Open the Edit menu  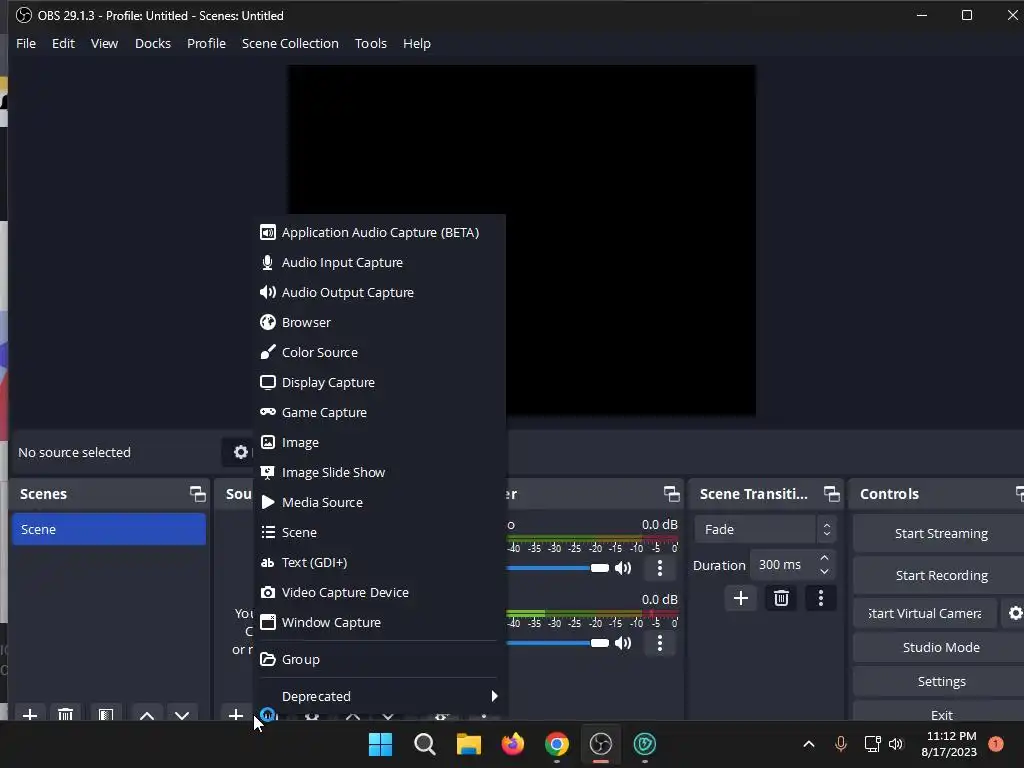point(63,44)
